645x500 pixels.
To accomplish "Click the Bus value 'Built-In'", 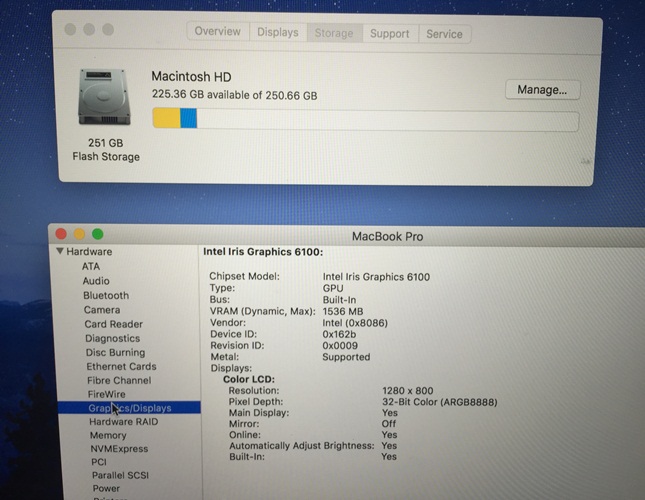I will click(x=339, y=300).
